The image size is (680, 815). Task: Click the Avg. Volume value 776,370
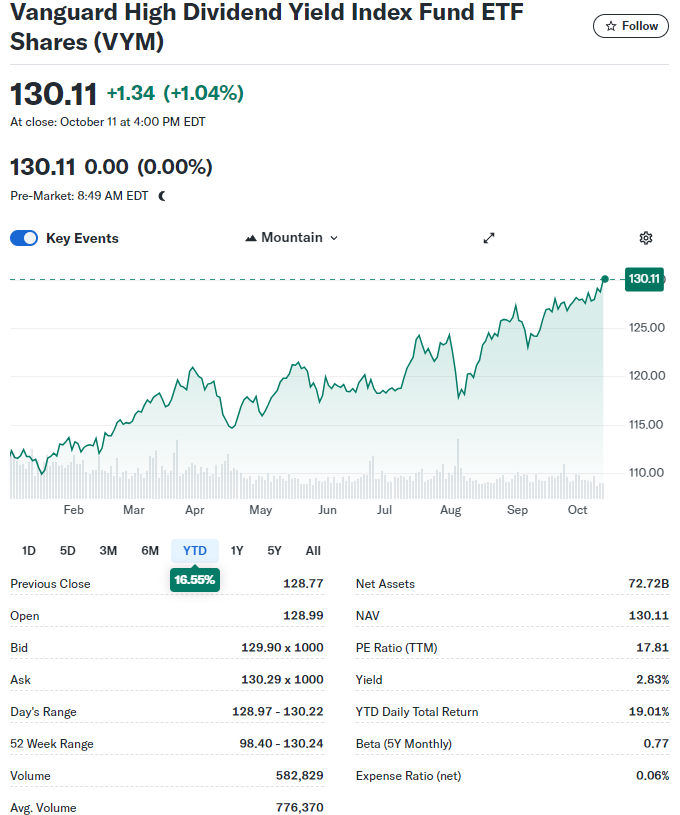pos(299,807)
